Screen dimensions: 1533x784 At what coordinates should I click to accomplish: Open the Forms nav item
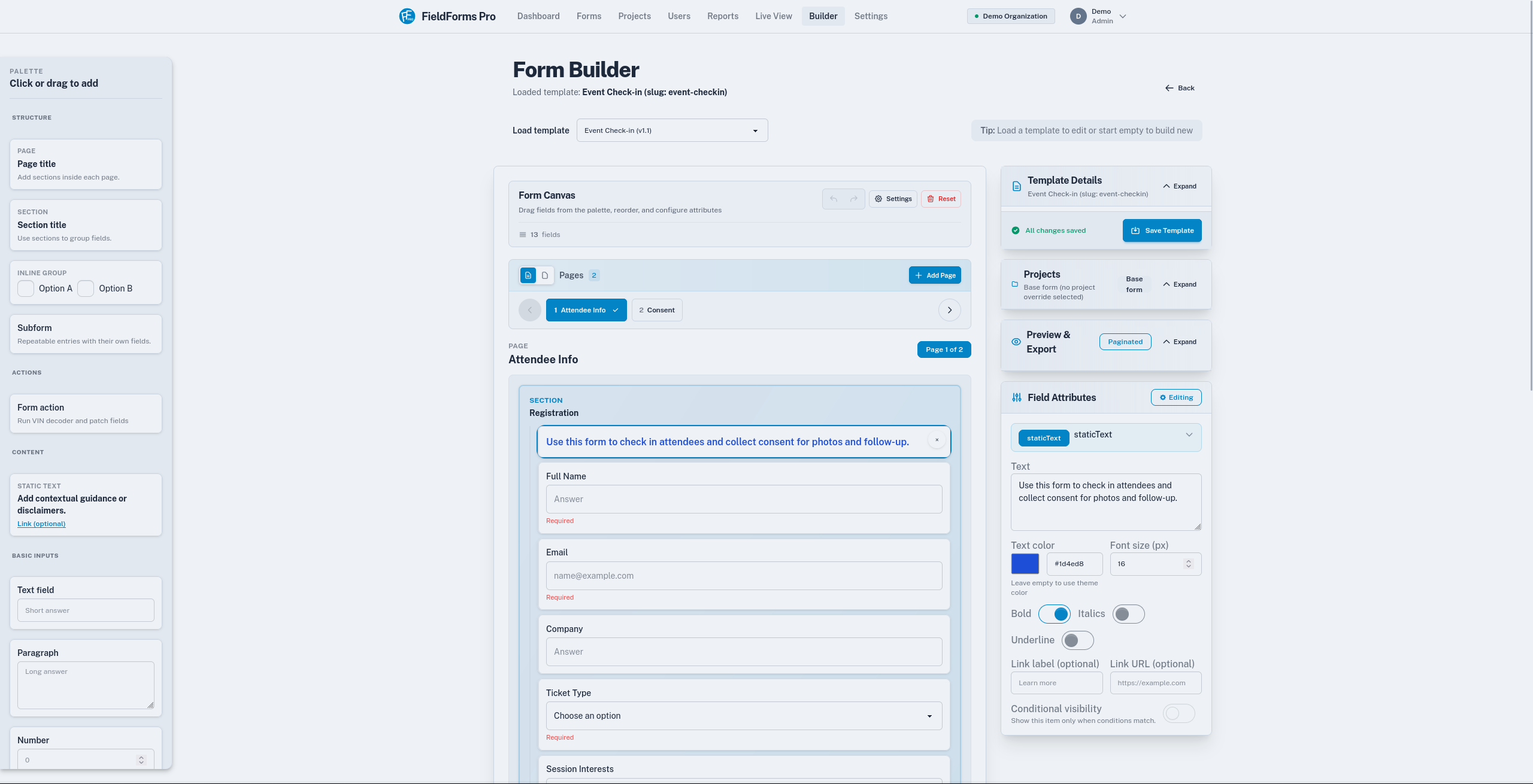pyautogui.click(x=589, y=16)
